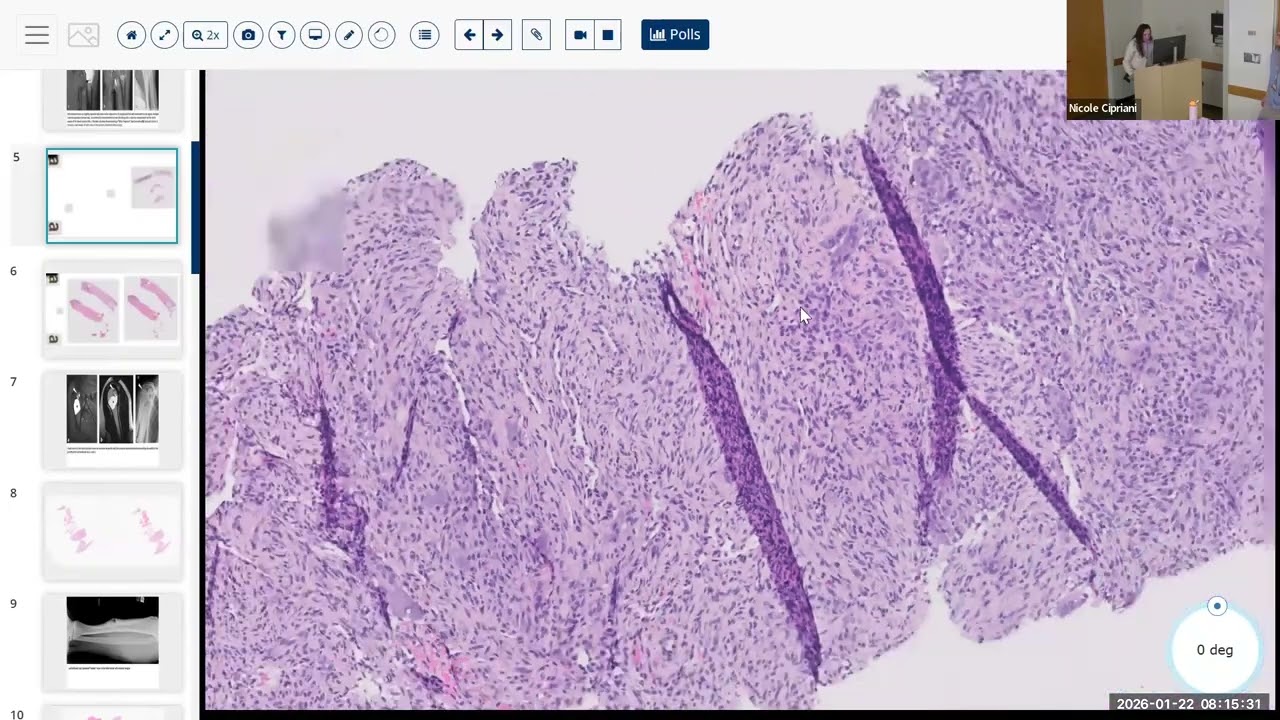Select the pencil annotation tool
Screen dimensions: 1280x720
coord(349,35)
